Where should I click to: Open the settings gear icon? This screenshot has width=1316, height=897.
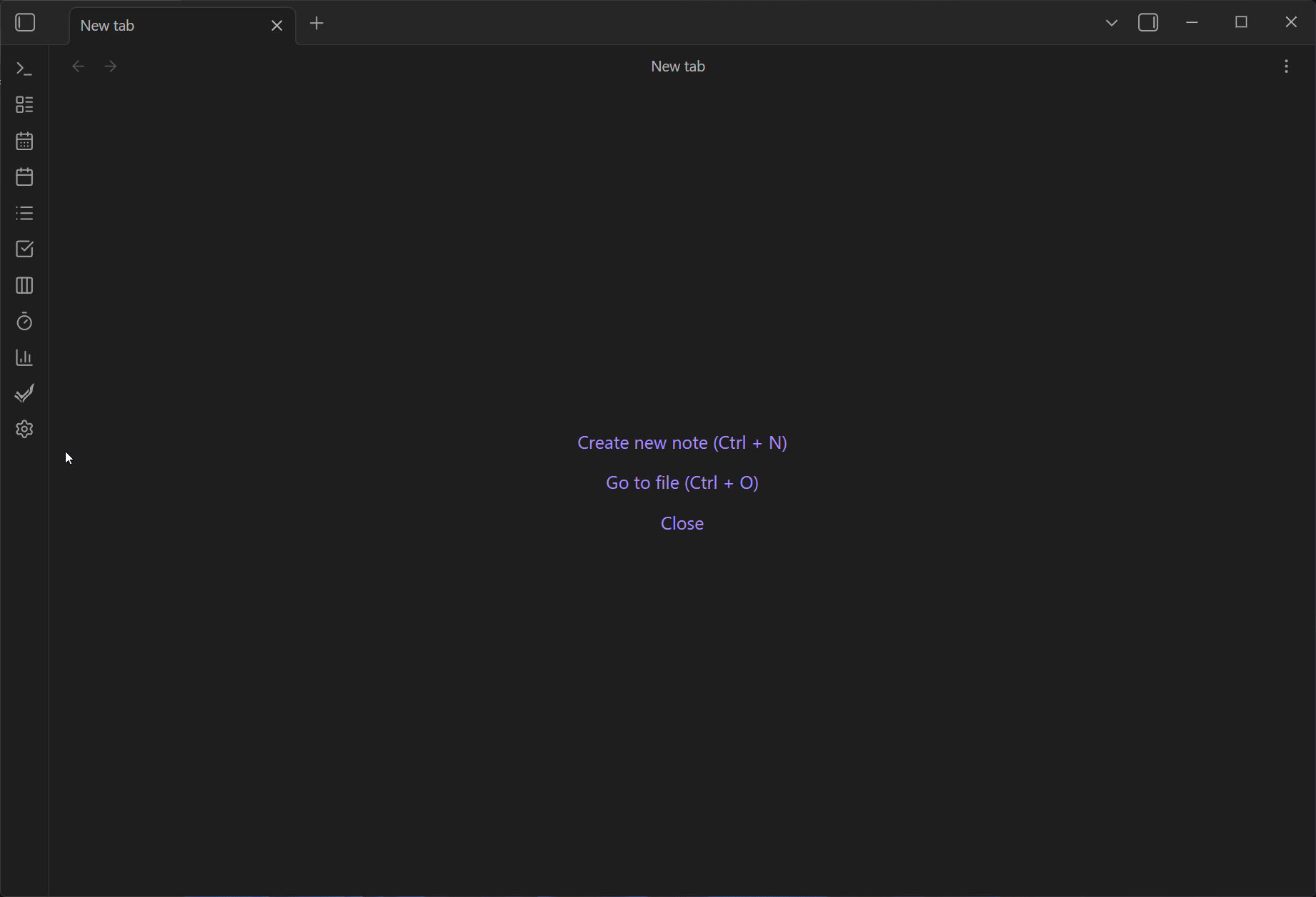(x=24, y=429)
